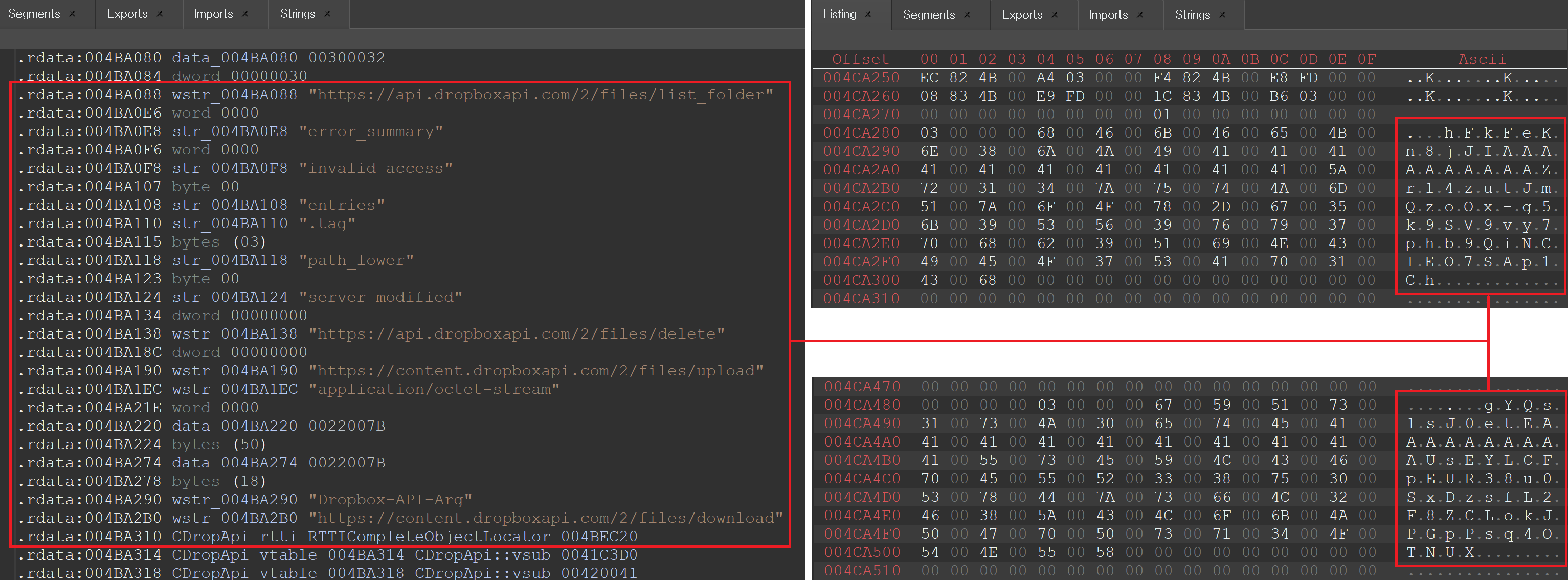Close the Strings tab in the hex view panel

tap(1222, 15)
